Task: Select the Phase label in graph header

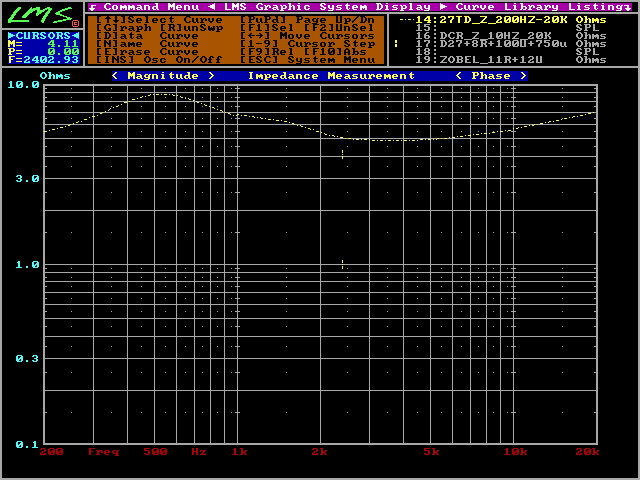Action: 491,76
